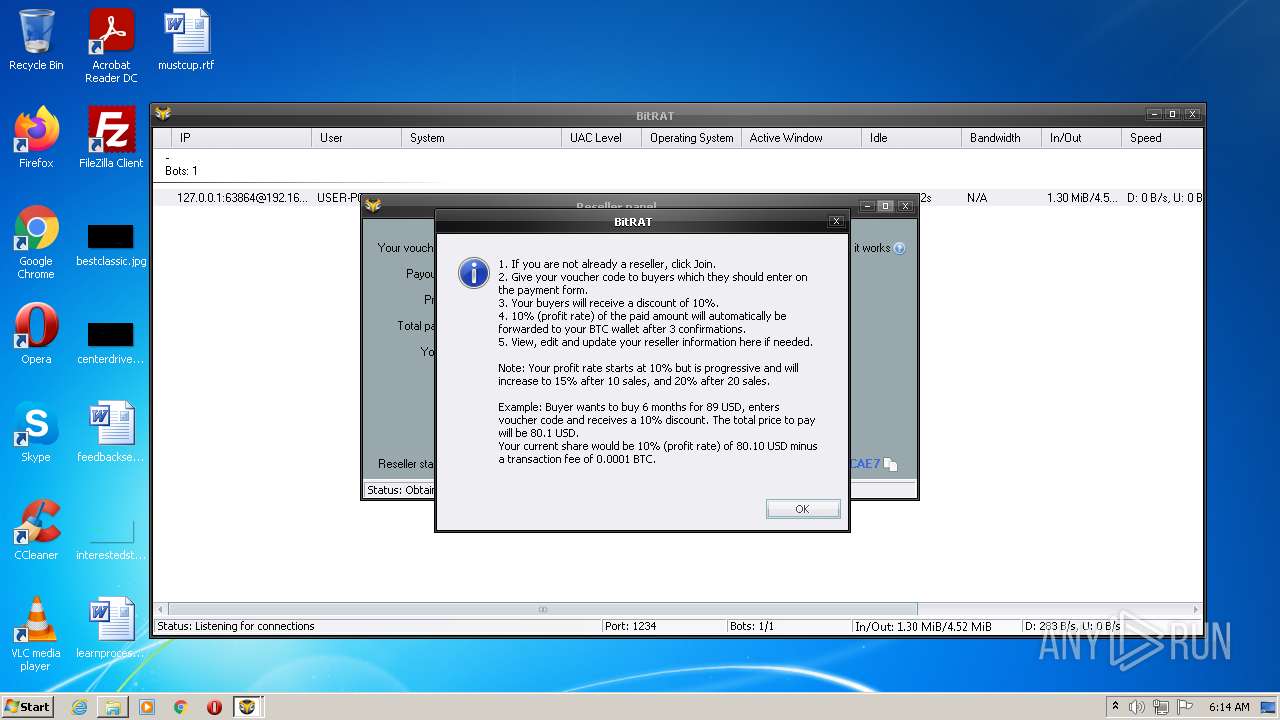Open the Start menu
The image size is (1280, 720).
(x=28, y=706)
